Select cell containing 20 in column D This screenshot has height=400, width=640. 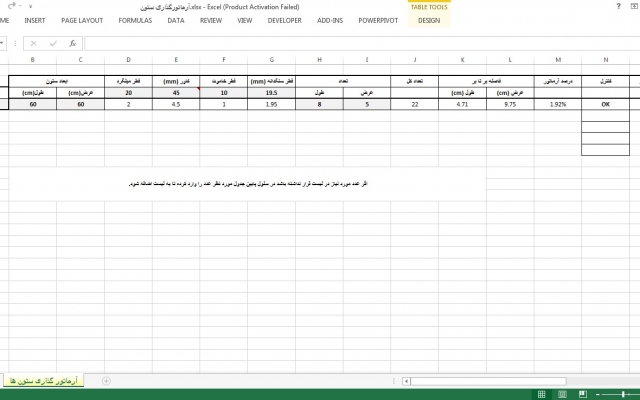pyautogui.click(x=128, y=93)
